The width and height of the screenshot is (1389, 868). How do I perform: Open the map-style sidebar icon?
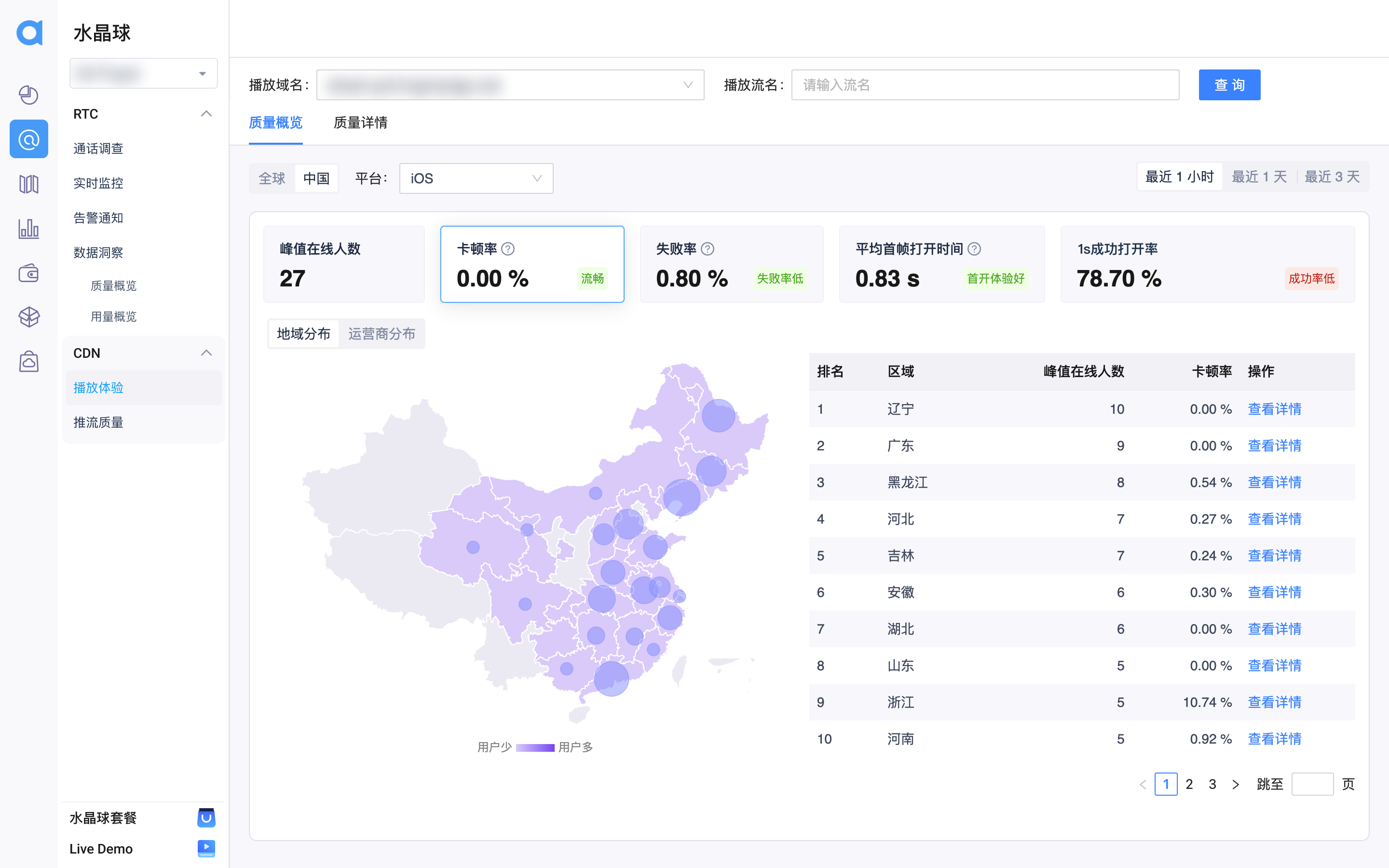[29, 184]
